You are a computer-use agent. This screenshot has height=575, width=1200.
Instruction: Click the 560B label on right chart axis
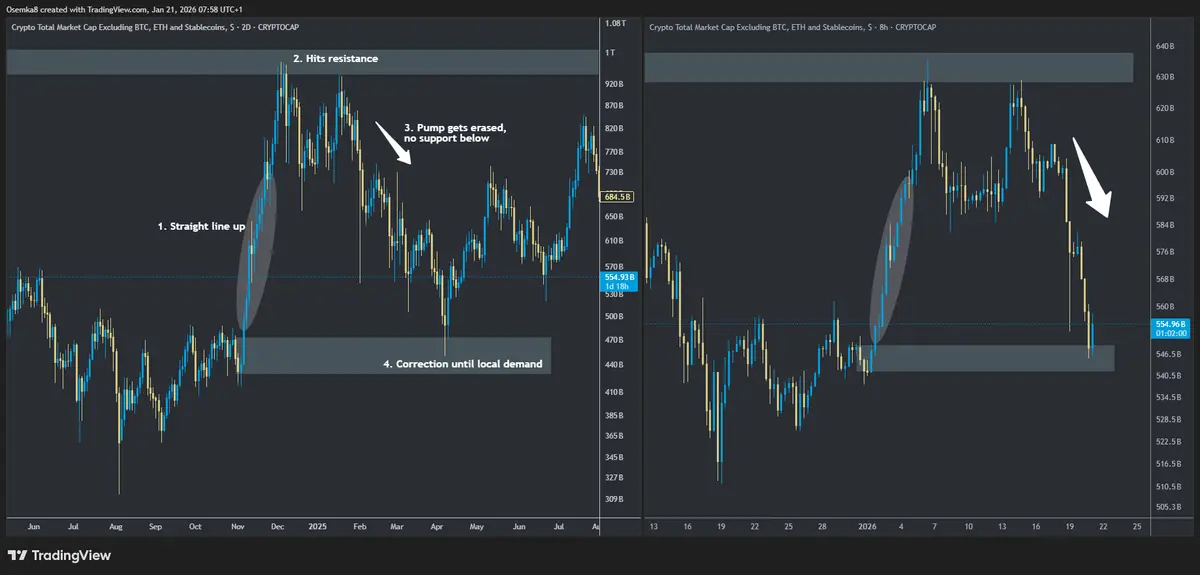pyautogui.click(x=1165, y=307)
